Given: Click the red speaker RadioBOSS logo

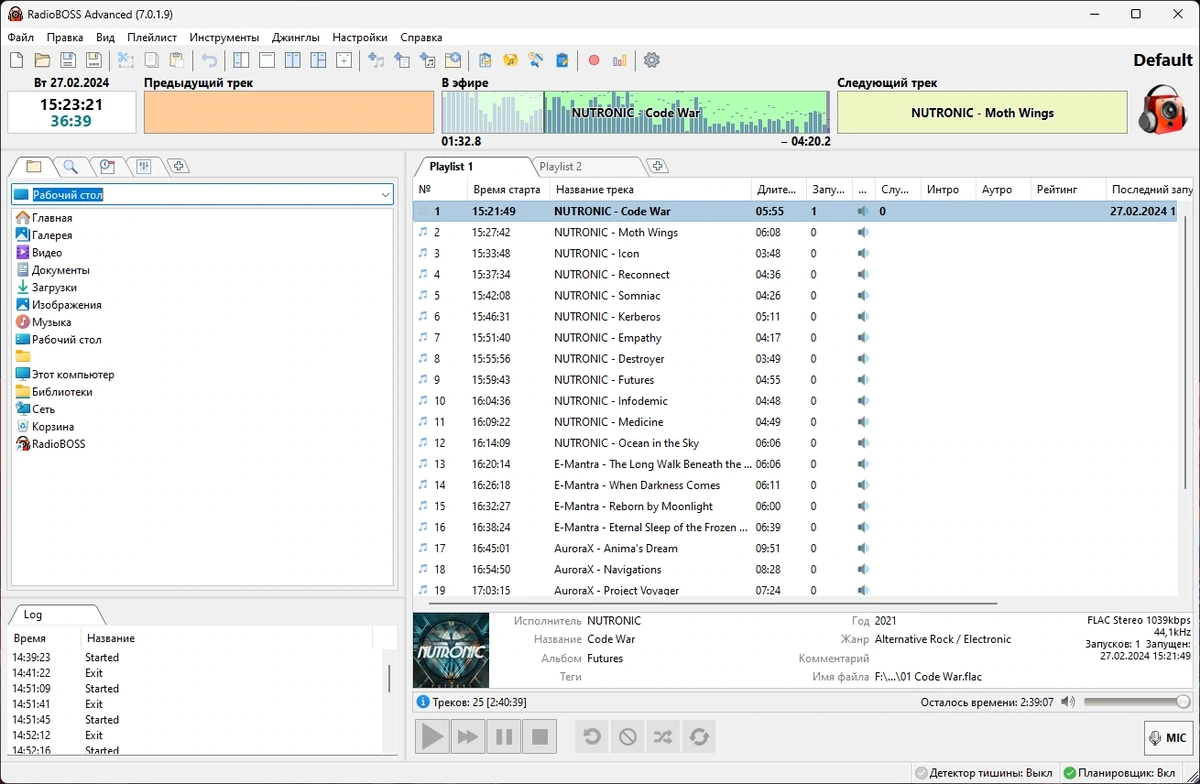Looking at the screenshot, I should point(1163,110).
